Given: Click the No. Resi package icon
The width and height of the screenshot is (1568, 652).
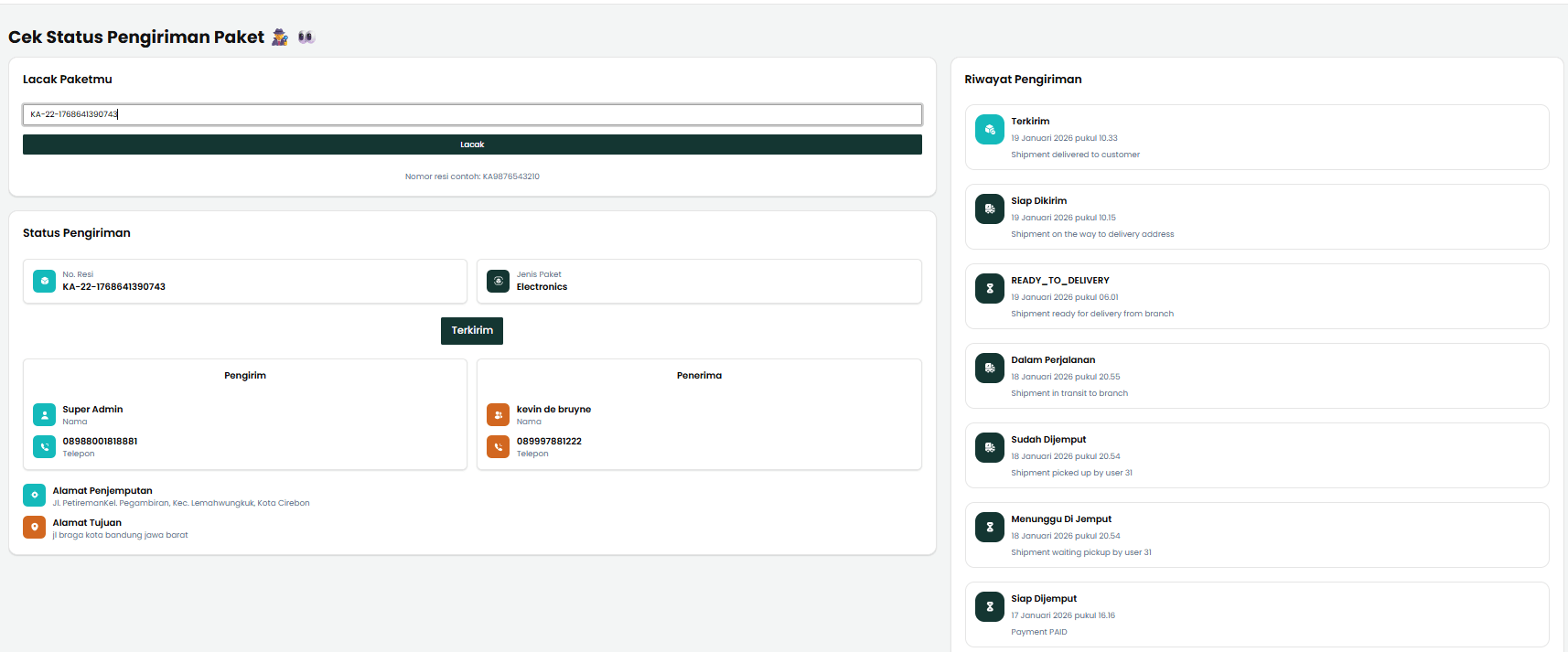Looking at the screenshot, I should tap(44, 281).
